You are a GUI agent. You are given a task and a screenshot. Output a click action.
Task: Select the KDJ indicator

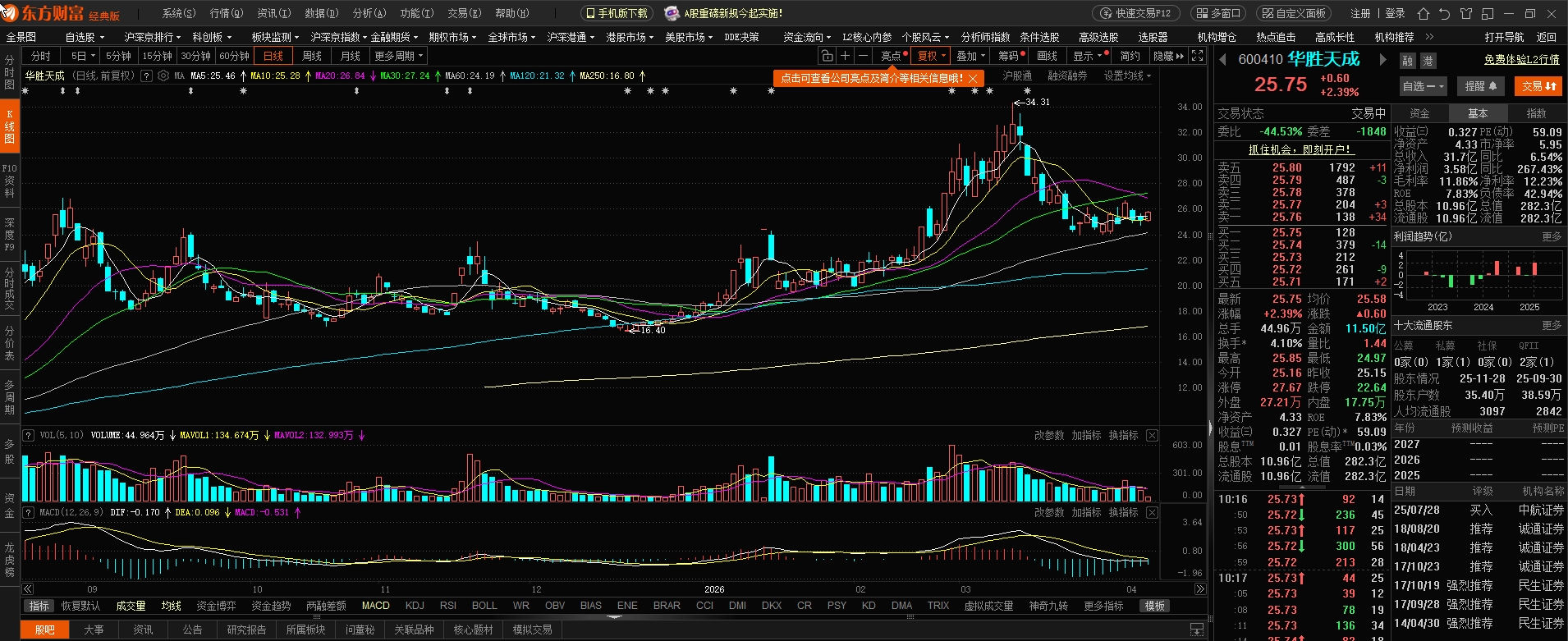coord(415,606)
